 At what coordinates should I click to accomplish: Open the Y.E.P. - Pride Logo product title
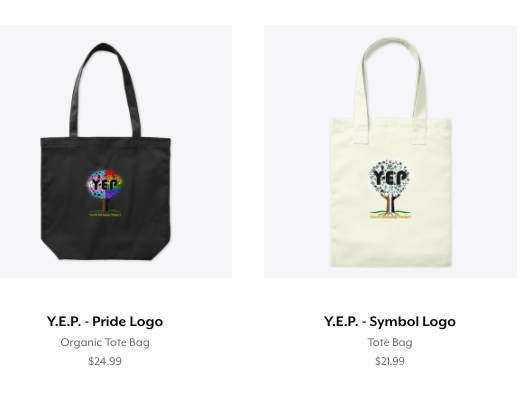tap(105, 321)
